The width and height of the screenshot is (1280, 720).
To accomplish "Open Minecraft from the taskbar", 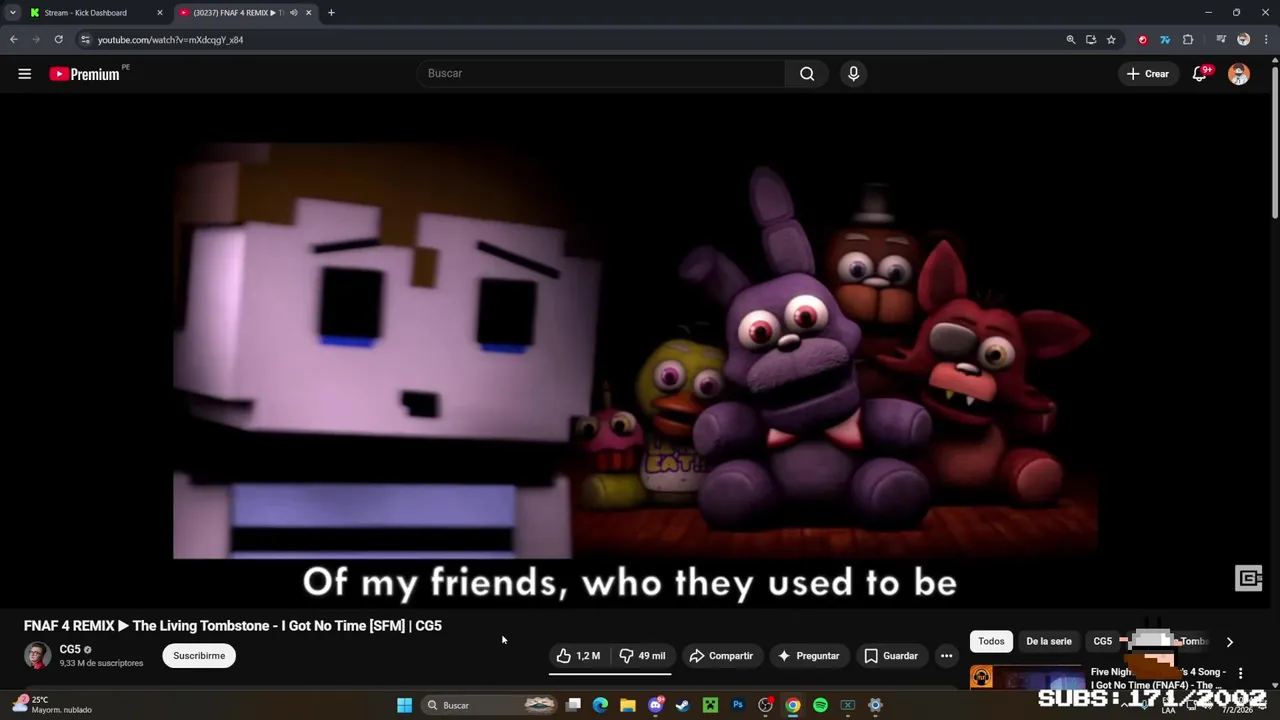I will (x=710, y=705).
